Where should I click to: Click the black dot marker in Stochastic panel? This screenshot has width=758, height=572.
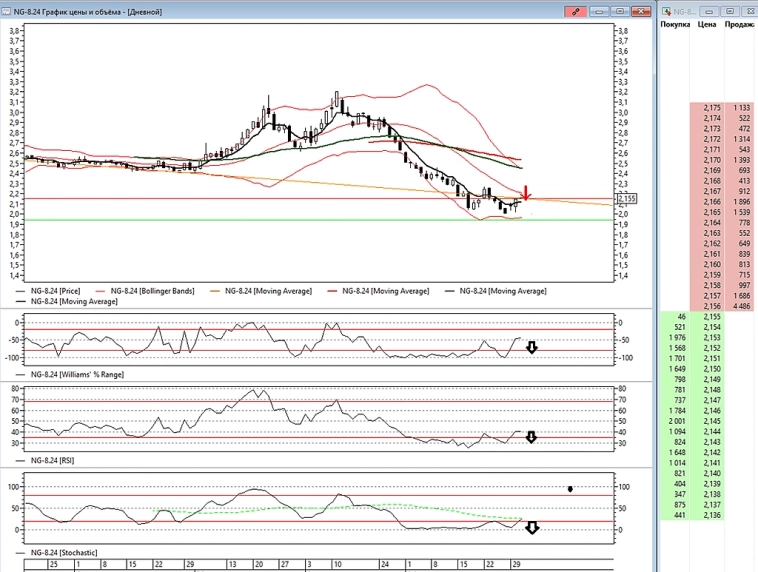tap(570, 489)
